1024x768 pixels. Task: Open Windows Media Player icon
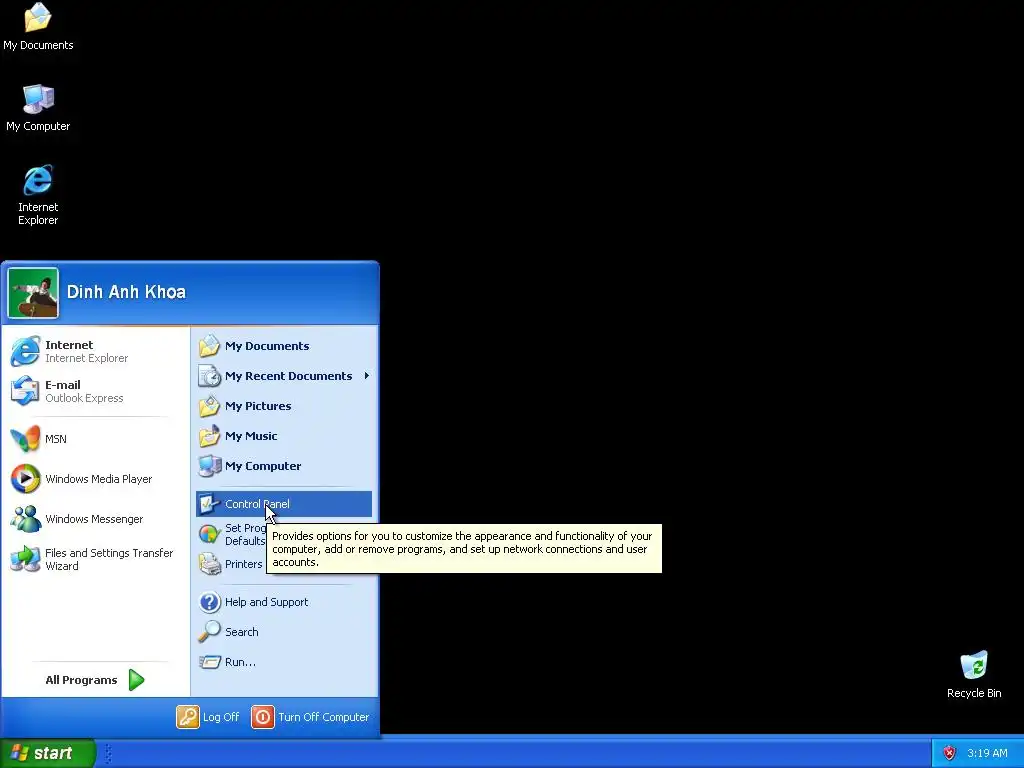tap(25, 479)
